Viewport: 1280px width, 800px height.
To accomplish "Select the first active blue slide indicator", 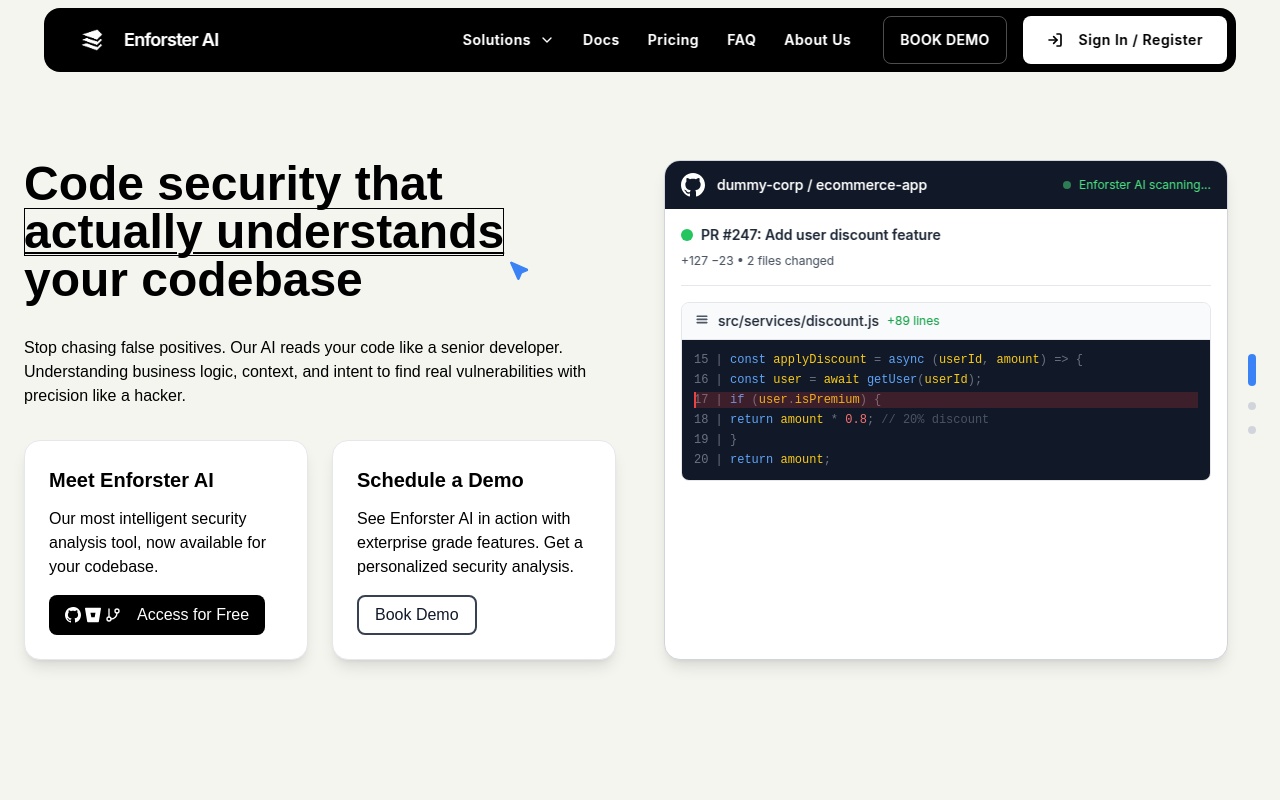I will click(x=1252, y=370).
